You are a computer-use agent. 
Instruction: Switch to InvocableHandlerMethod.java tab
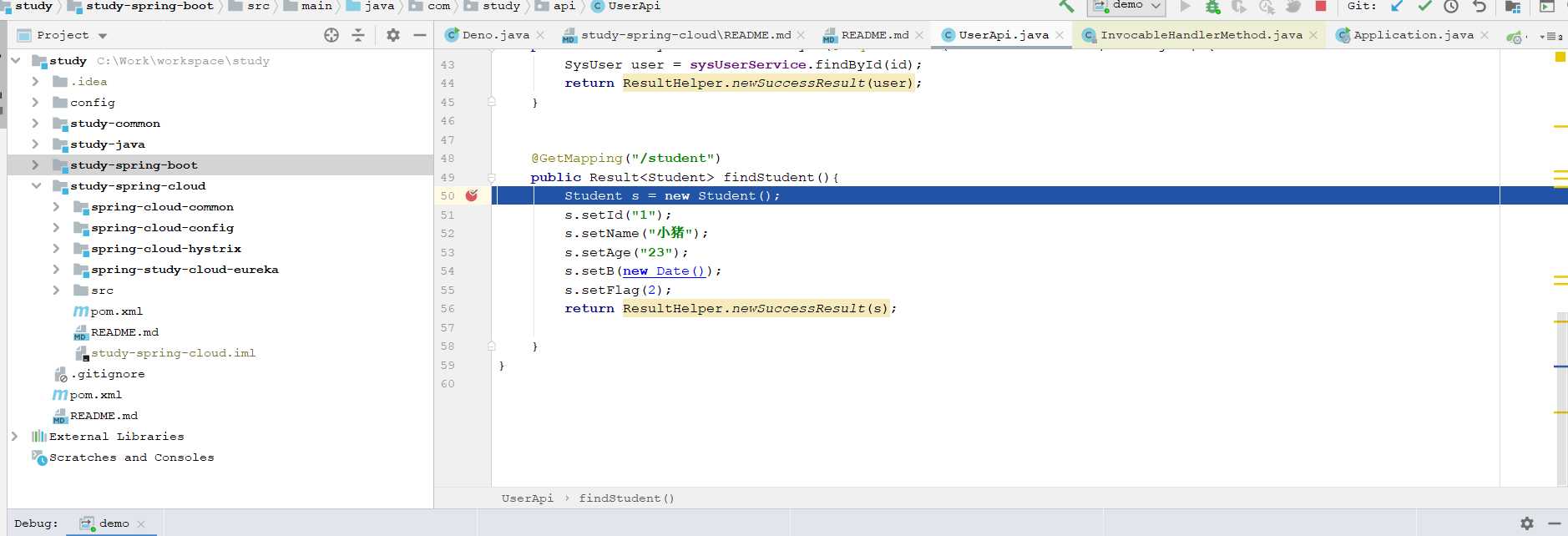pyautogui.click(x=1201, y=35)
